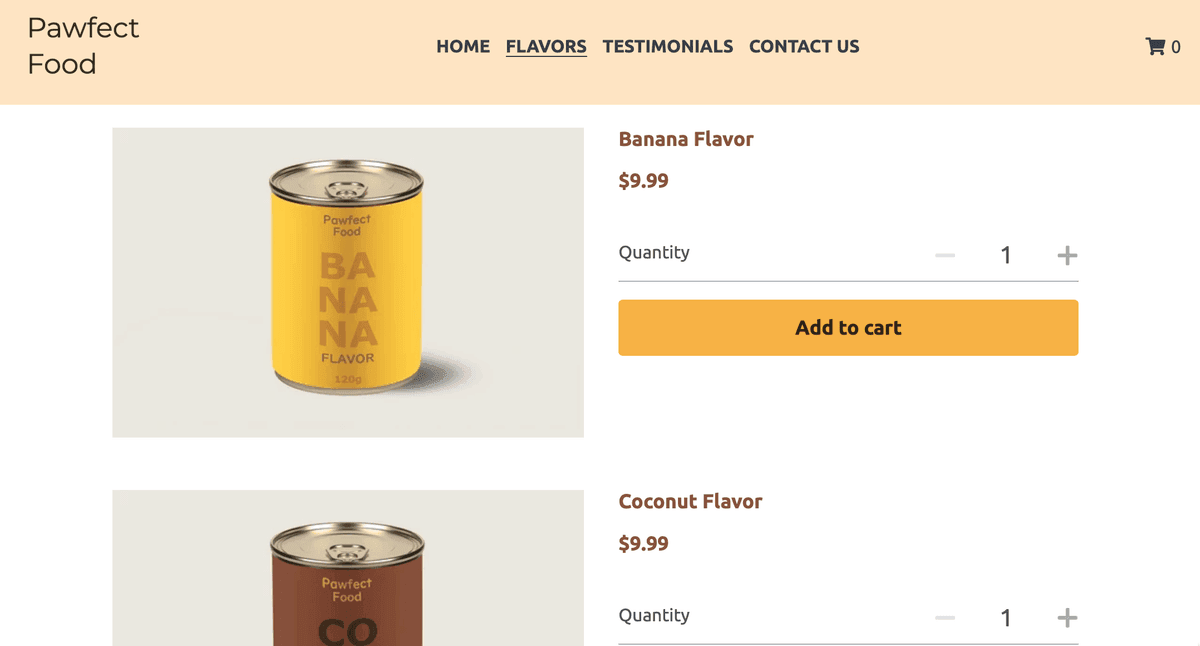Screen dimensions: 1200x646
Task: Navigate to CONTACT US
Action: [804, 46]
